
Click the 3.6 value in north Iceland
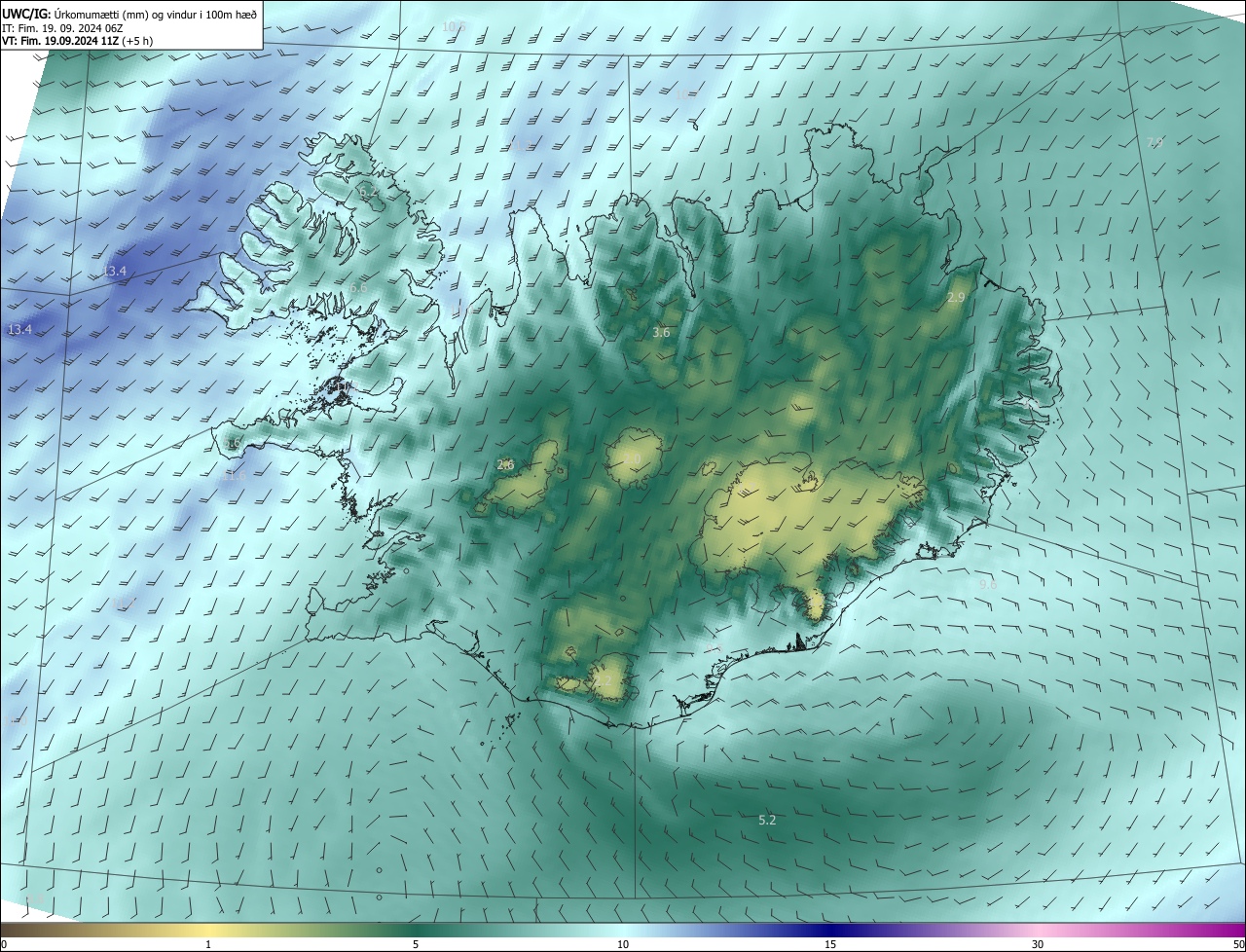[661, 333]
